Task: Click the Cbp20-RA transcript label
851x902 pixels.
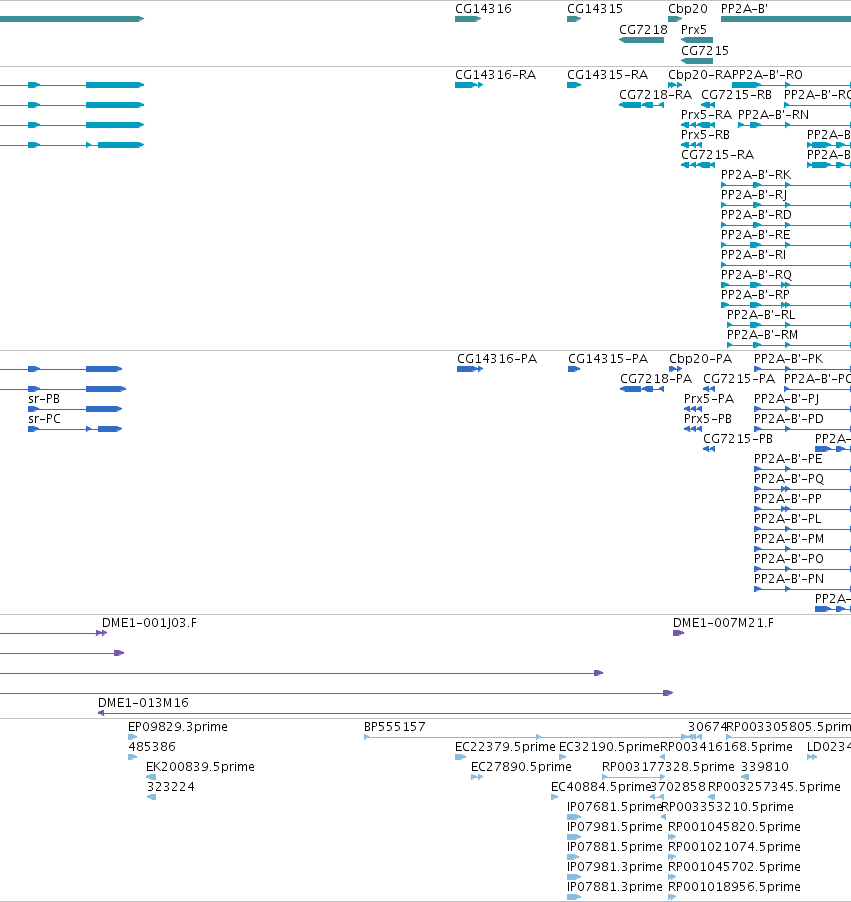Action: (700, 75)
